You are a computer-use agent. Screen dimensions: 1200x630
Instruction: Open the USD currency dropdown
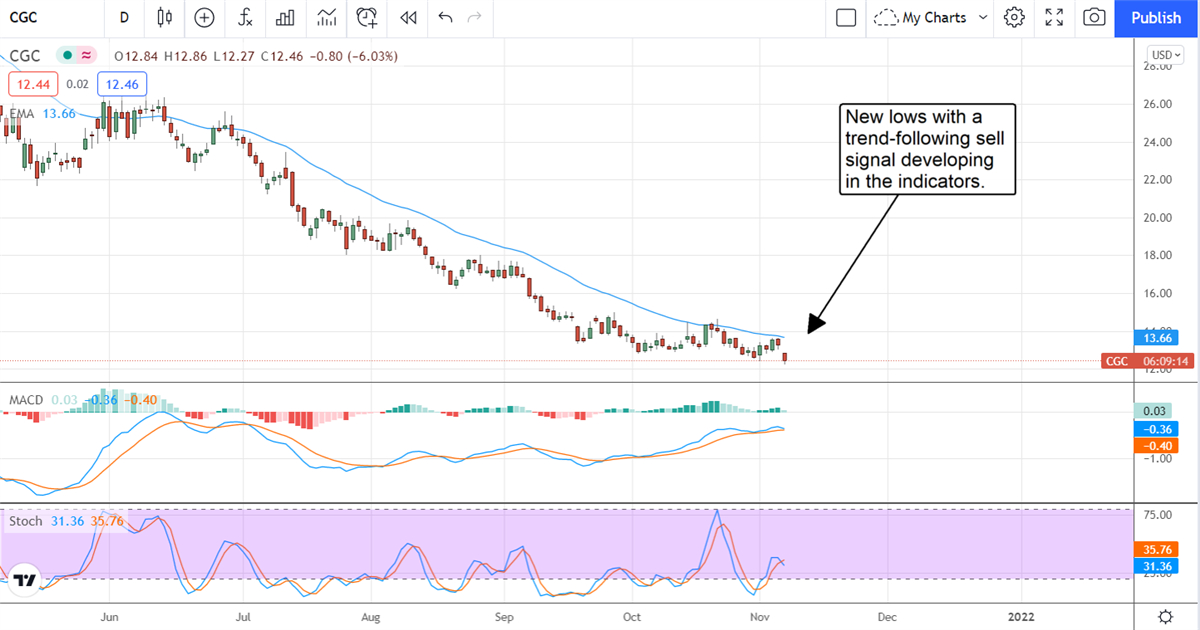point(1165,55)
